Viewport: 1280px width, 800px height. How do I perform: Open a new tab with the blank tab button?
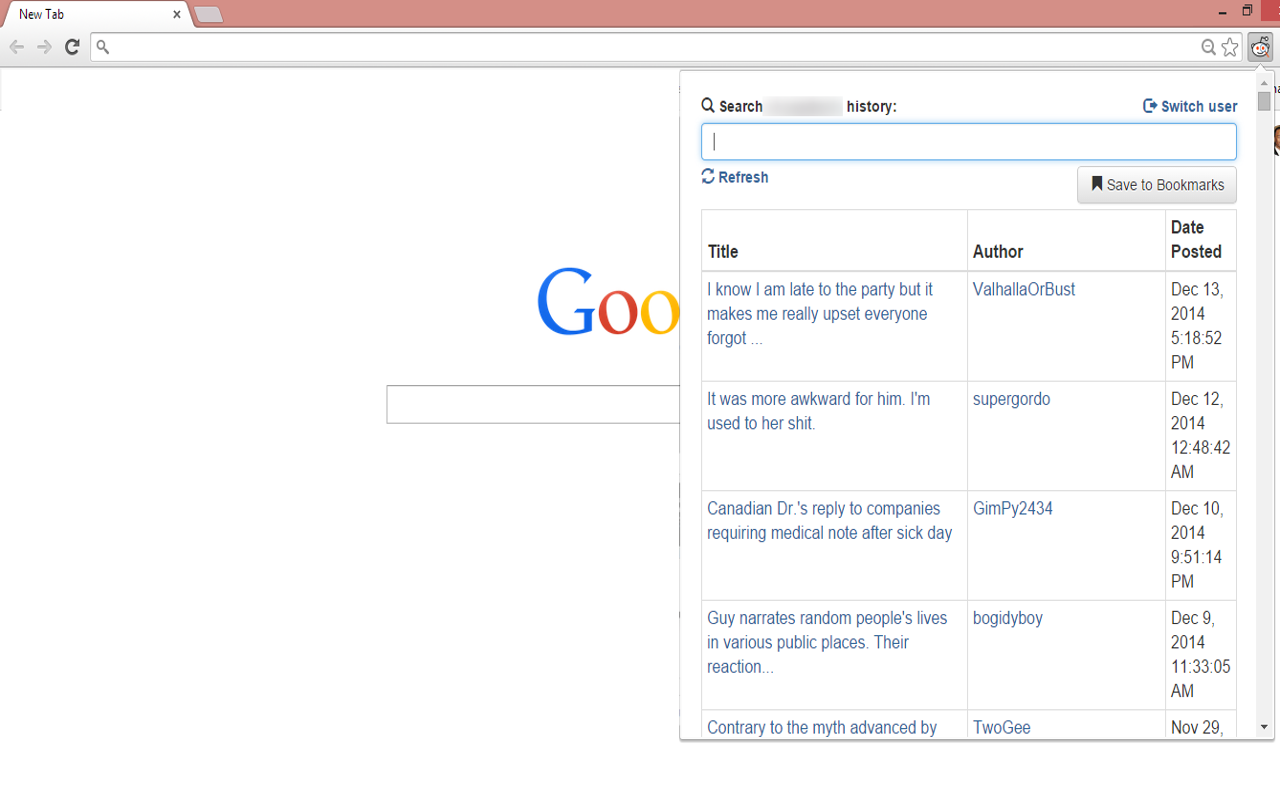coord(209,15)
